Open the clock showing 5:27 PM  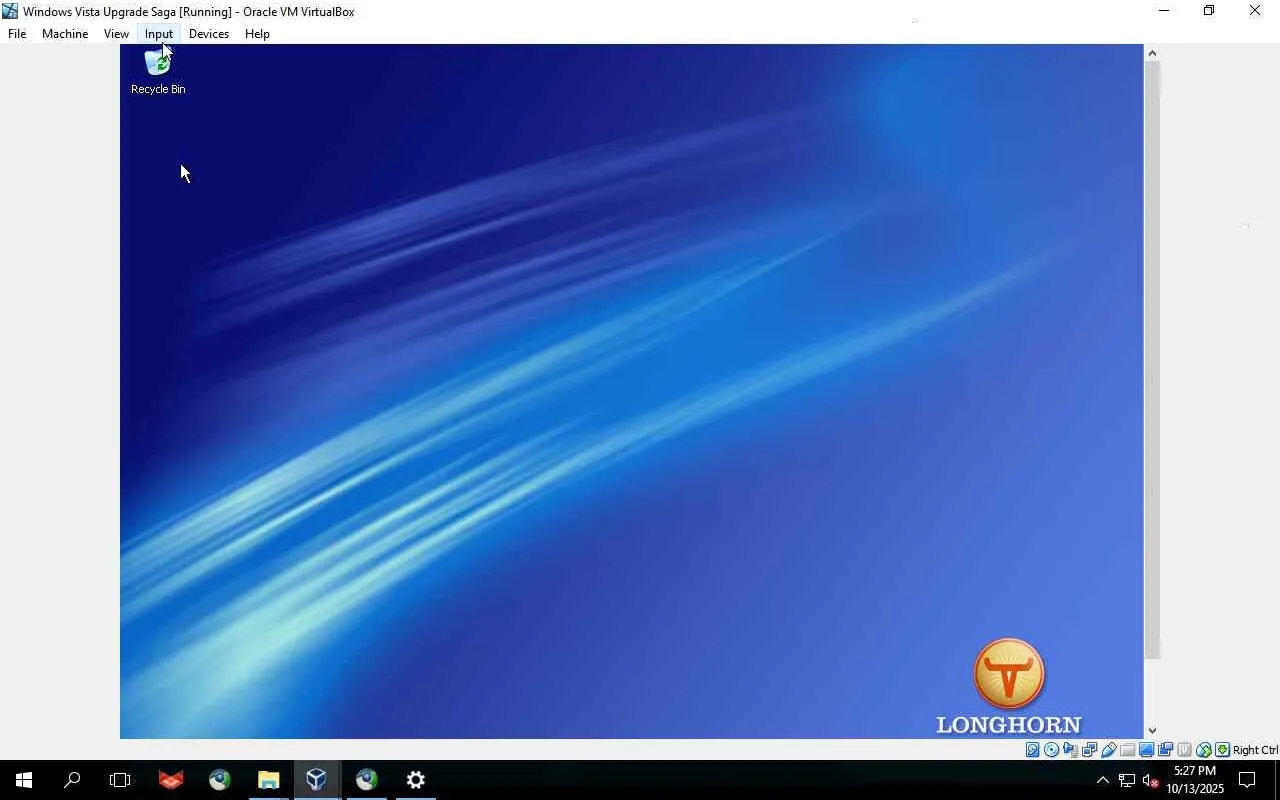pos(1195,780)
